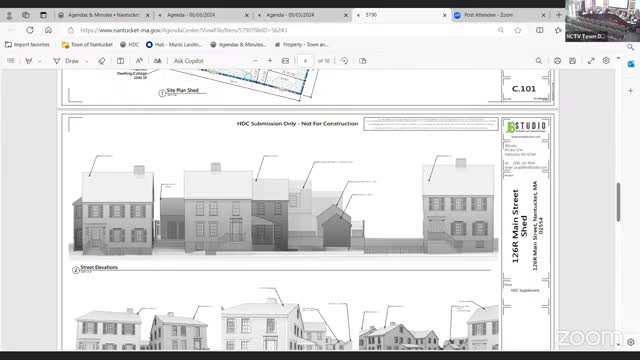Select the Erase tool

coord(101,61)
